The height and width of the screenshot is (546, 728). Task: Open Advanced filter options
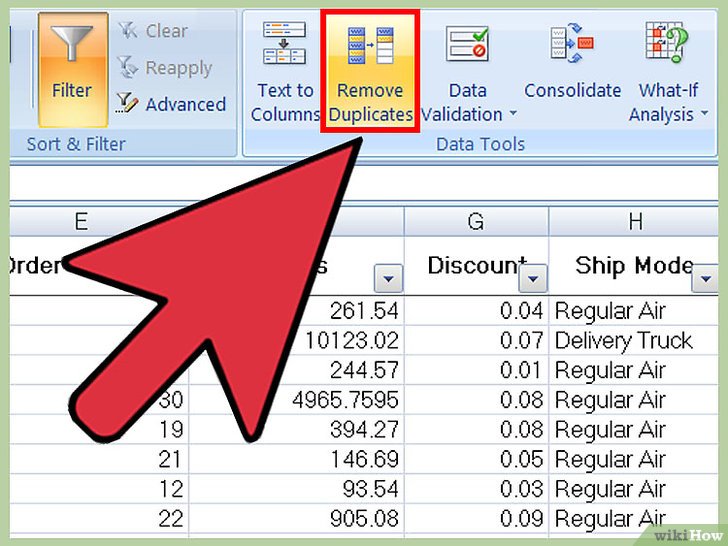coord(171,104)
